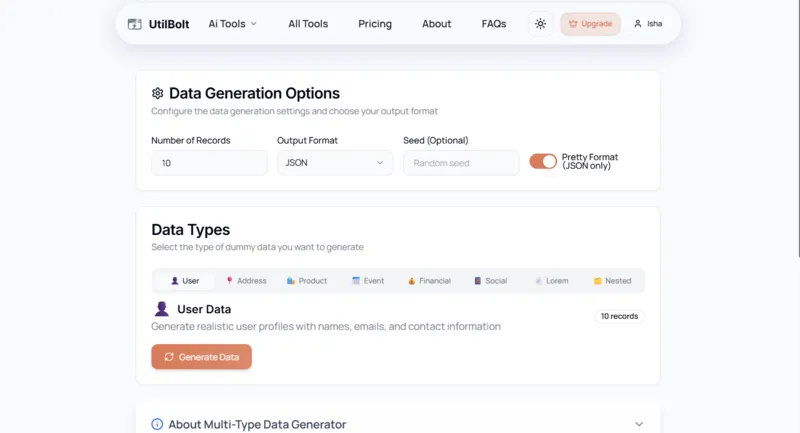Image resolution: width=800 pixels, height=433 pixels.
Task: Open the Ai Tools dropdown menu
Action: (232, 24)
